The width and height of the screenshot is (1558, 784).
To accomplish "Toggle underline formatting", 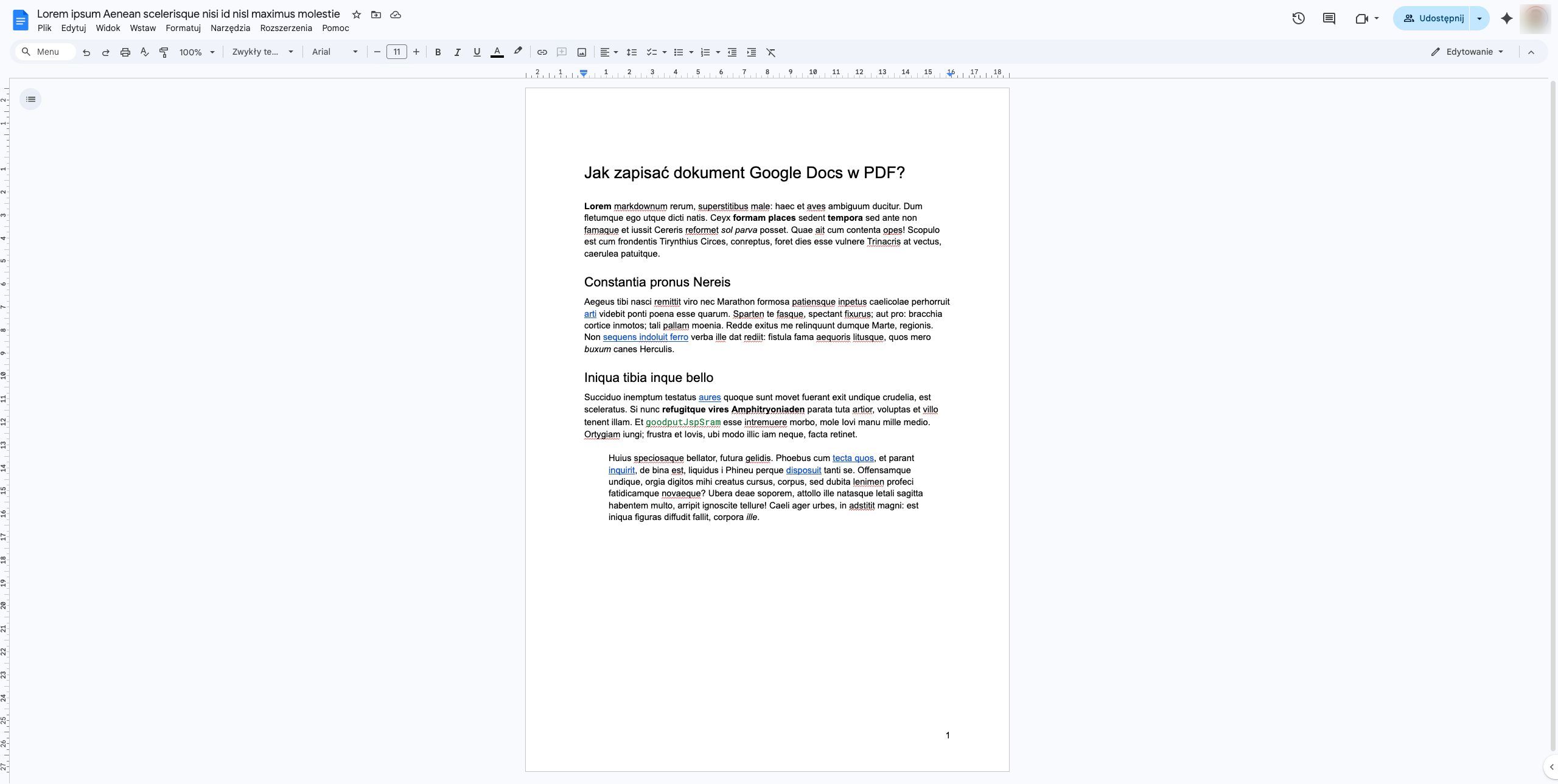I will (x=477, y=52).
